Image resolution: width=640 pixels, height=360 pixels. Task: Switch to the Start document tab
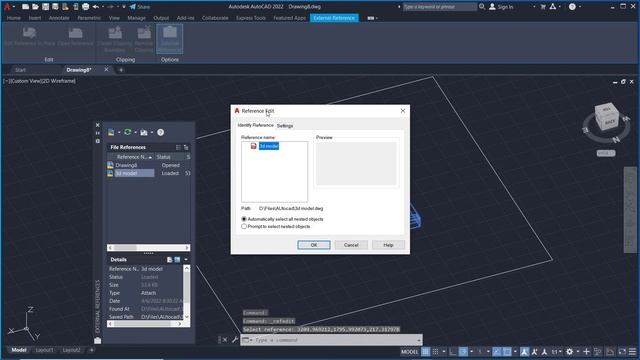[x=20, y=70]
